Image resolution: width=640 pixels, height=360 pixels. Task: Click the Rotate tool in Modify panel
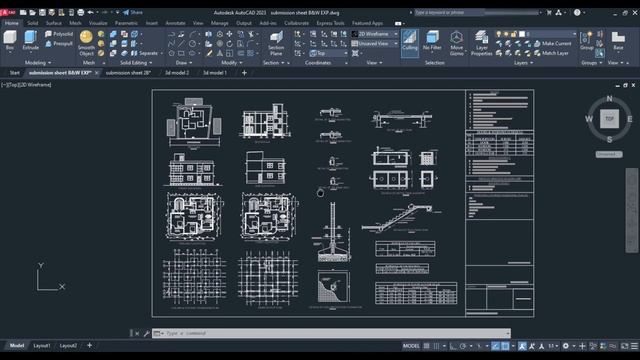point(229,44)
